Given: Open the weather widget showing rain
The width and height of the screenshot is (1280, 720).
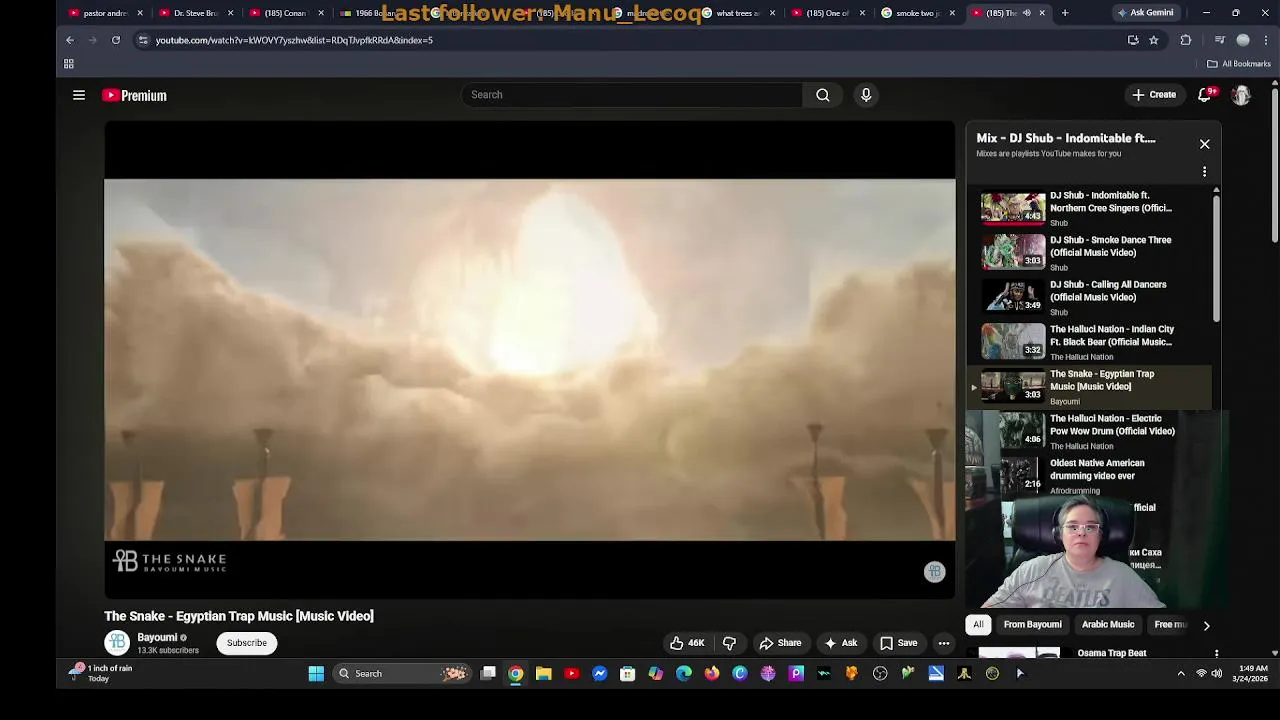Looking at the screenshot, I should (100, 674).
